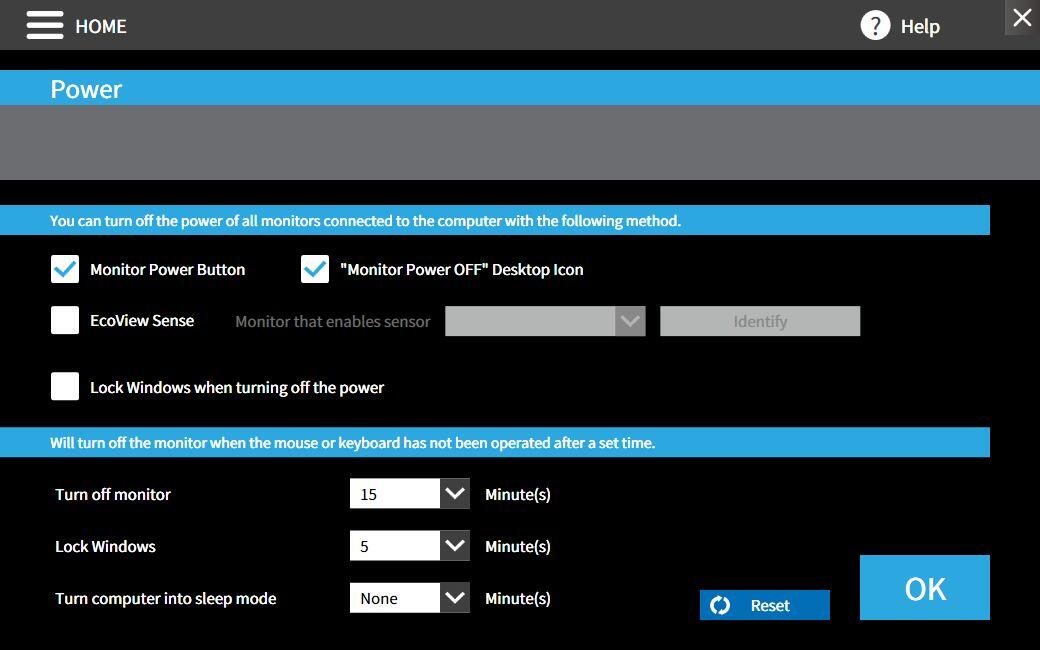1040x650 pixels.
Task: Close the Power settings window
Action: pyautogui.click(x=1021, y=17)
